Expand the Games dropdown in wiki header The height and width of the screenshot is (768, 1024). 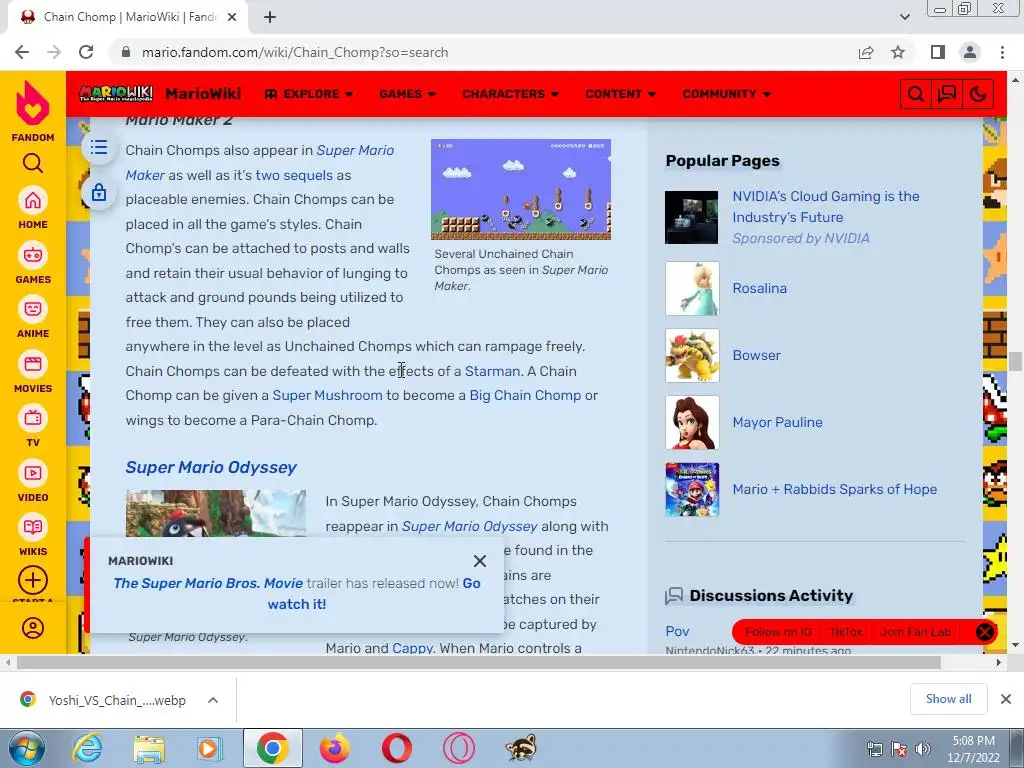tap(408, 94)
